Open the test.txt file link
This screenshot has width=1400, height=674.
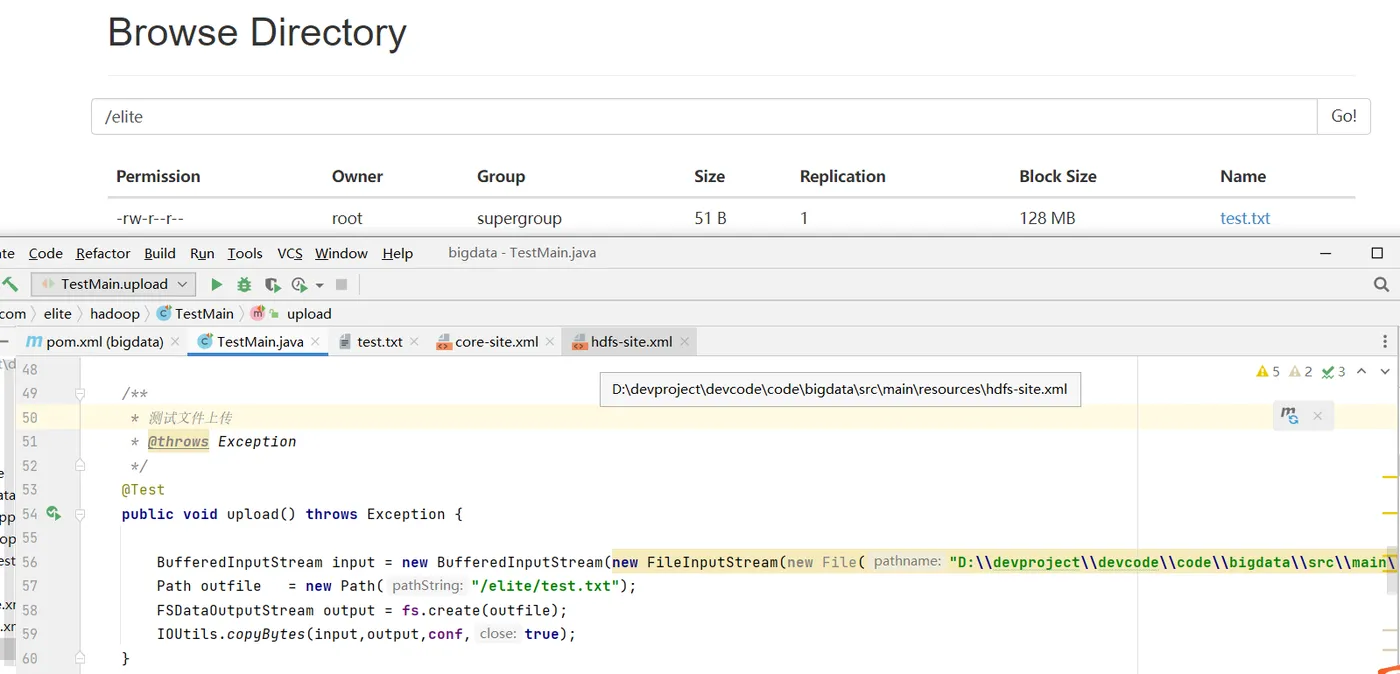coord(1245,218)
